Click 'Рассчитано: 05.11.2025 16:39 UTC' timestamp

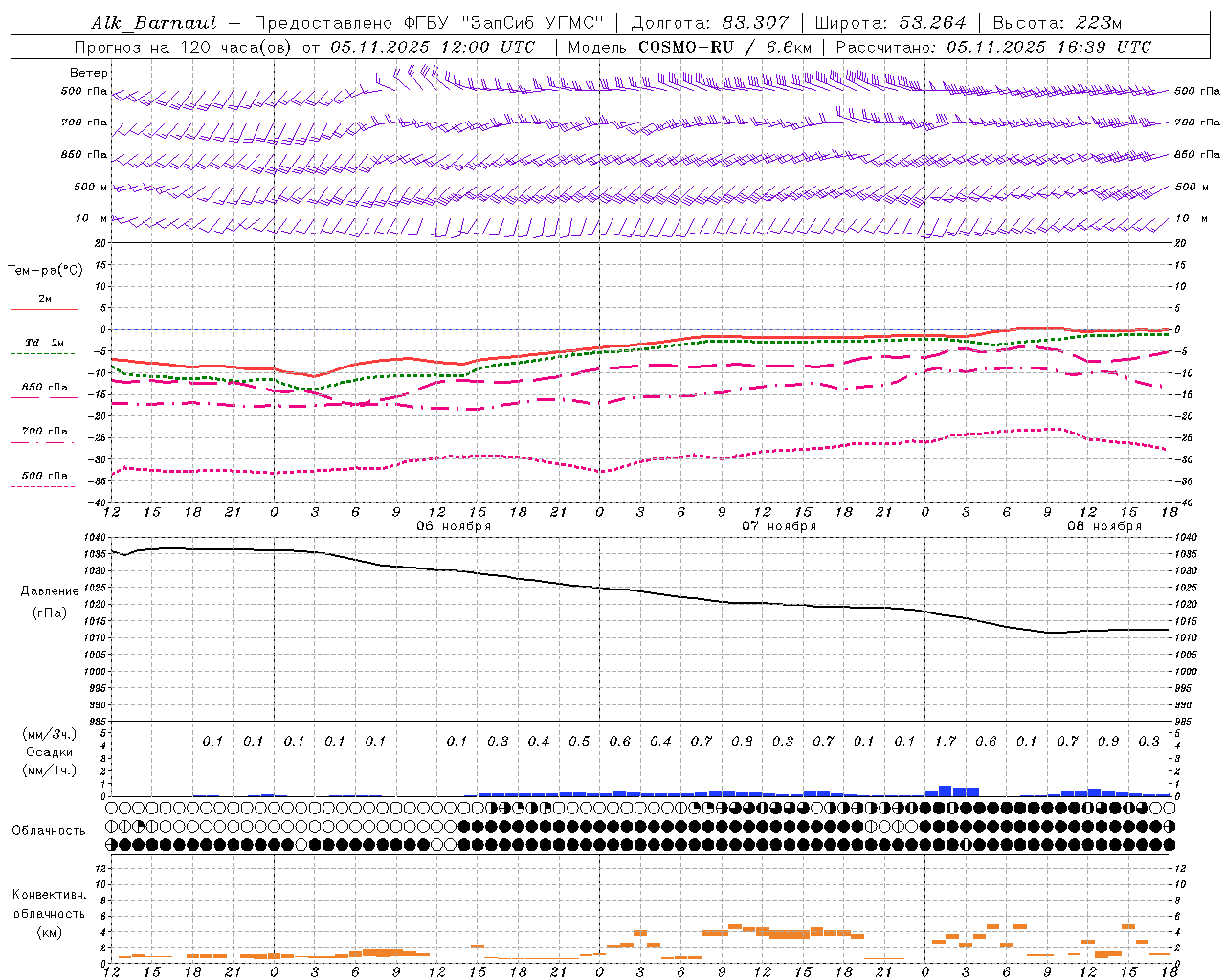click(x=993, y=47)
